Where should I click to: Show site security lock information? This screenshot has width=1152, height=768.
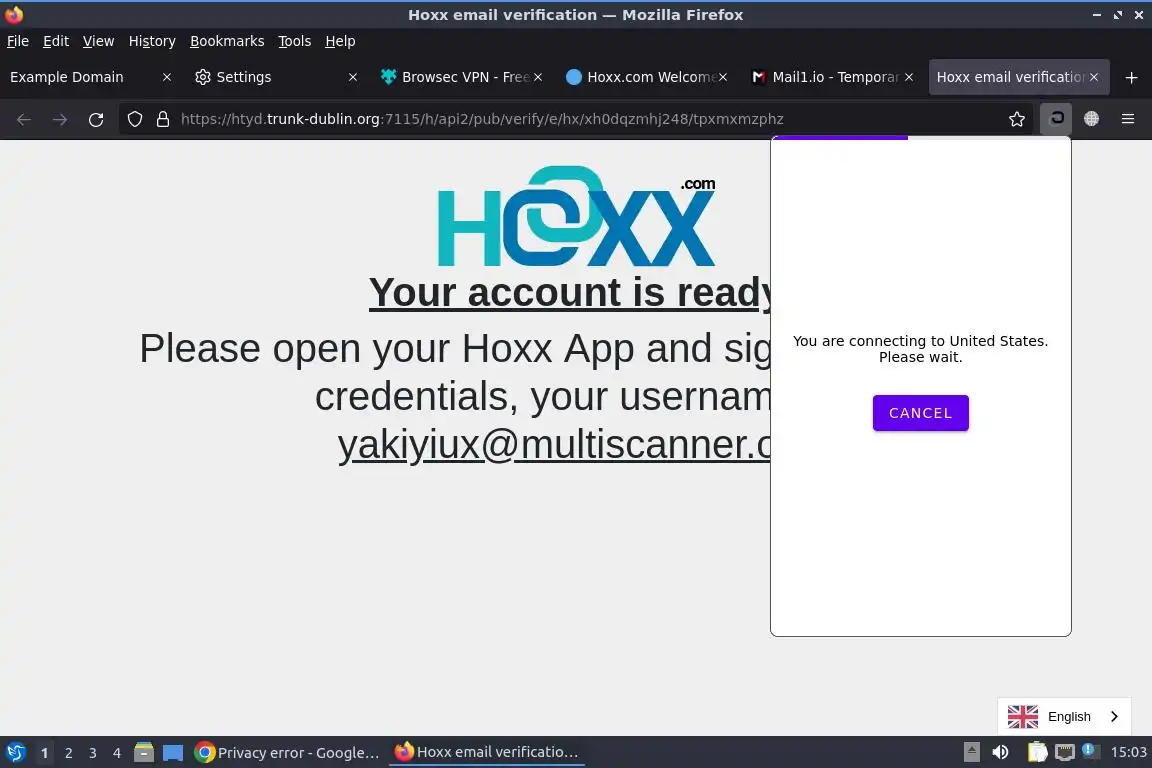coord(163,119)
